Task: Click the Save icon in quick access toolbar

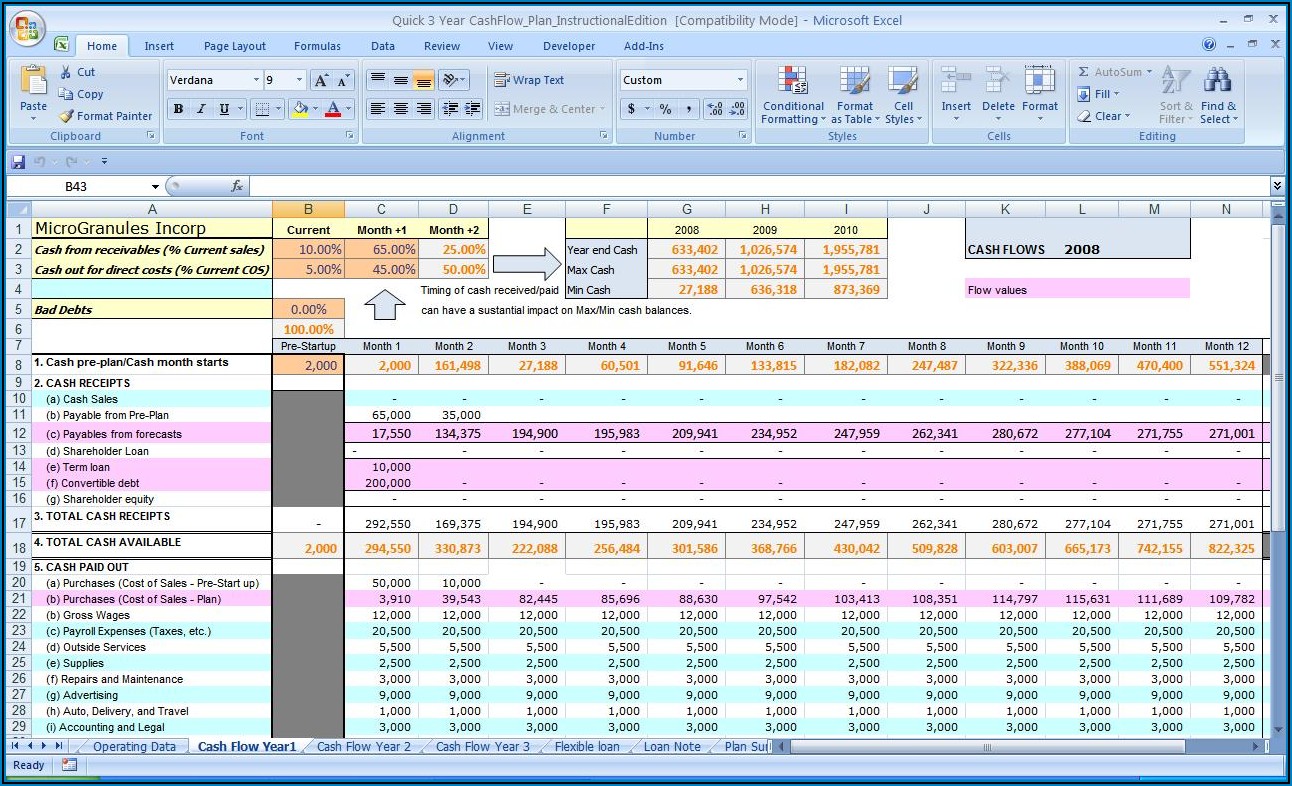Action: [18, 161]
